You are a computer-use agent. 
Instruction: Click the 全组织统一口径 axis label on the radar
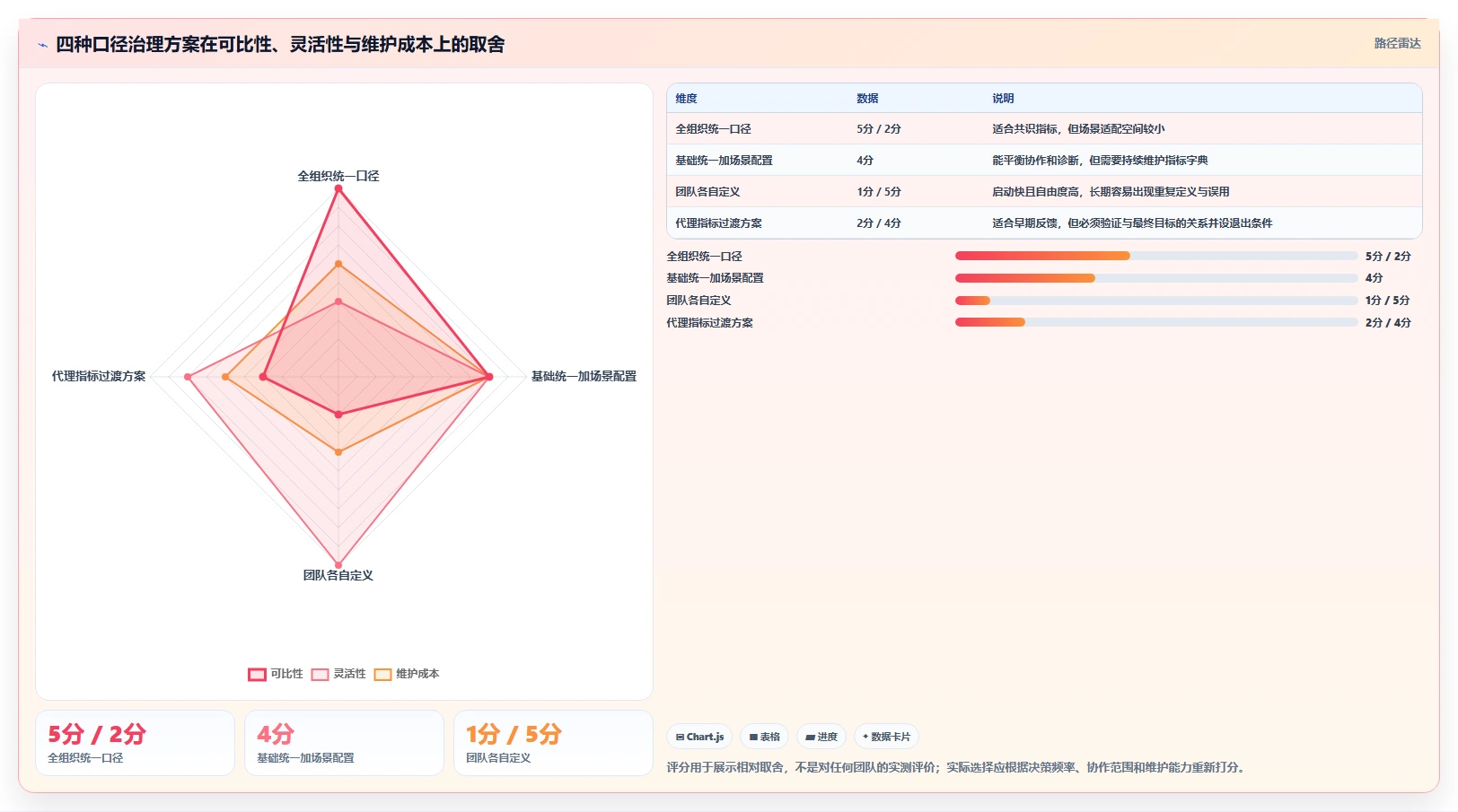coord(338,176)
